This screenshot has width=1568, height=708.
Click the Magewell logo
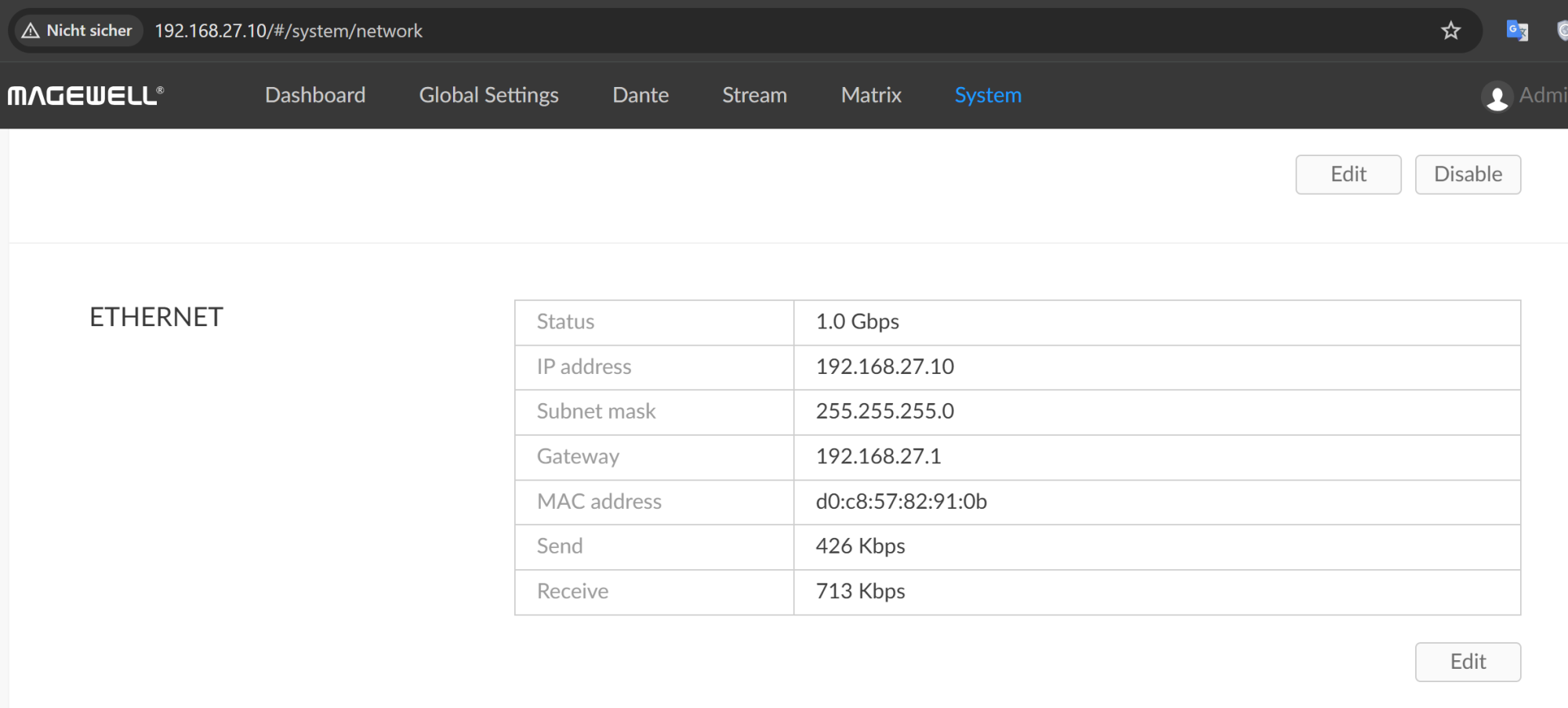[85, 96]
